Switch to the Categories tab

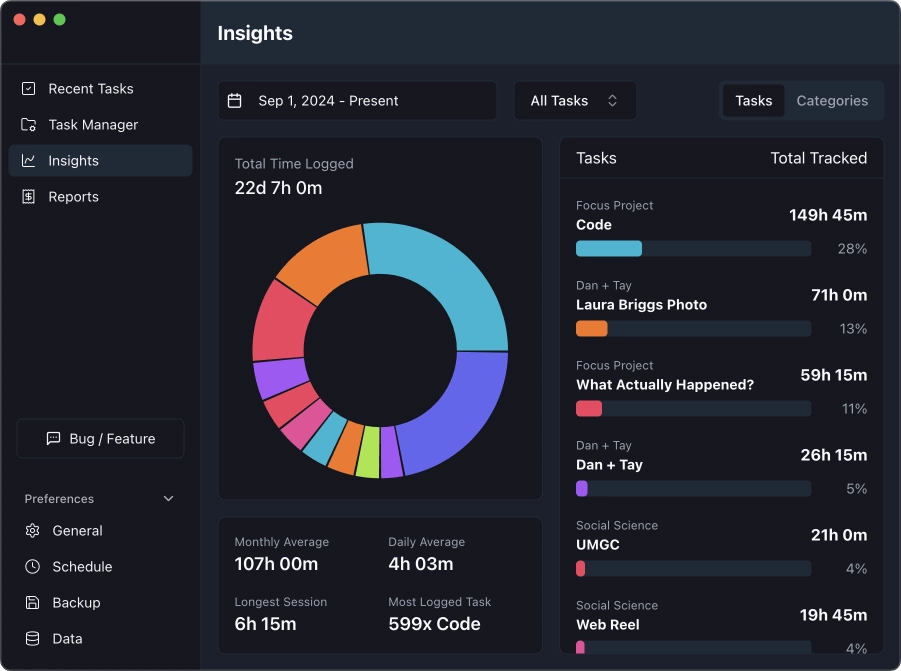coord(834,101)
